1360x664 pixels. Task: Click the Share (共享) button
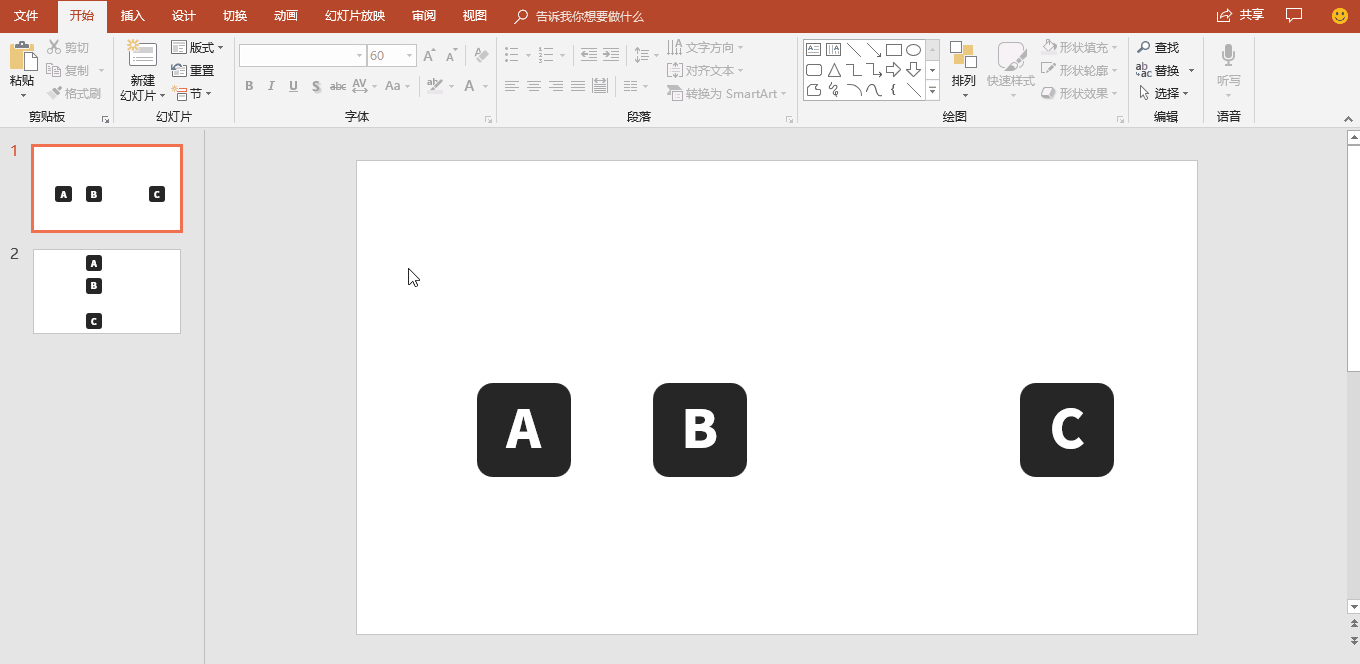1240,15
